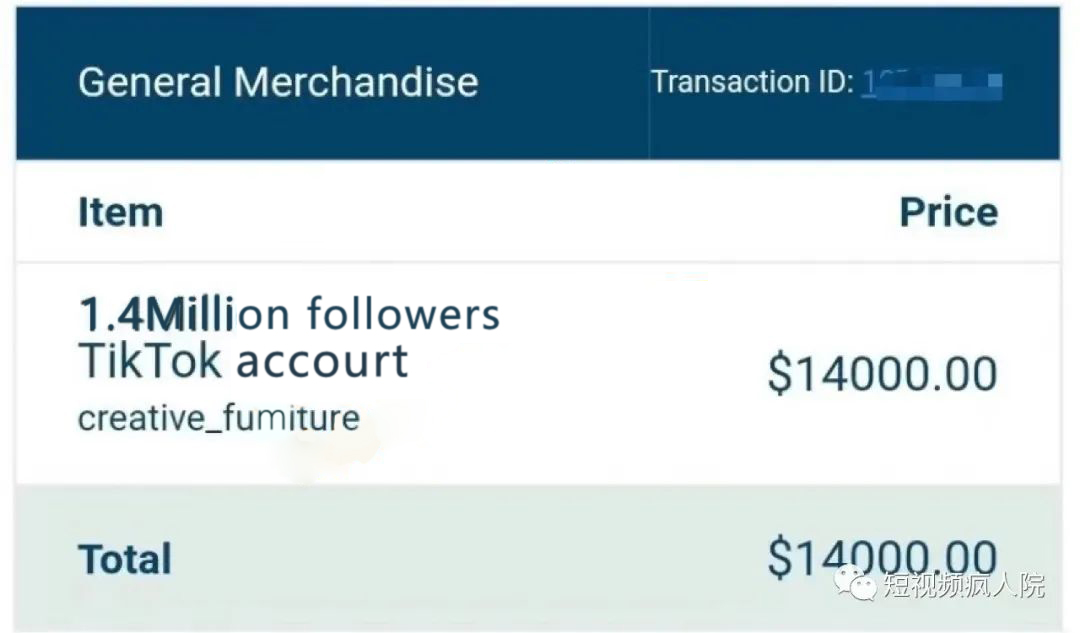Click the creative_fumiture account name
The height and width of the screenshot is (633, 1080).
point(218,417)
